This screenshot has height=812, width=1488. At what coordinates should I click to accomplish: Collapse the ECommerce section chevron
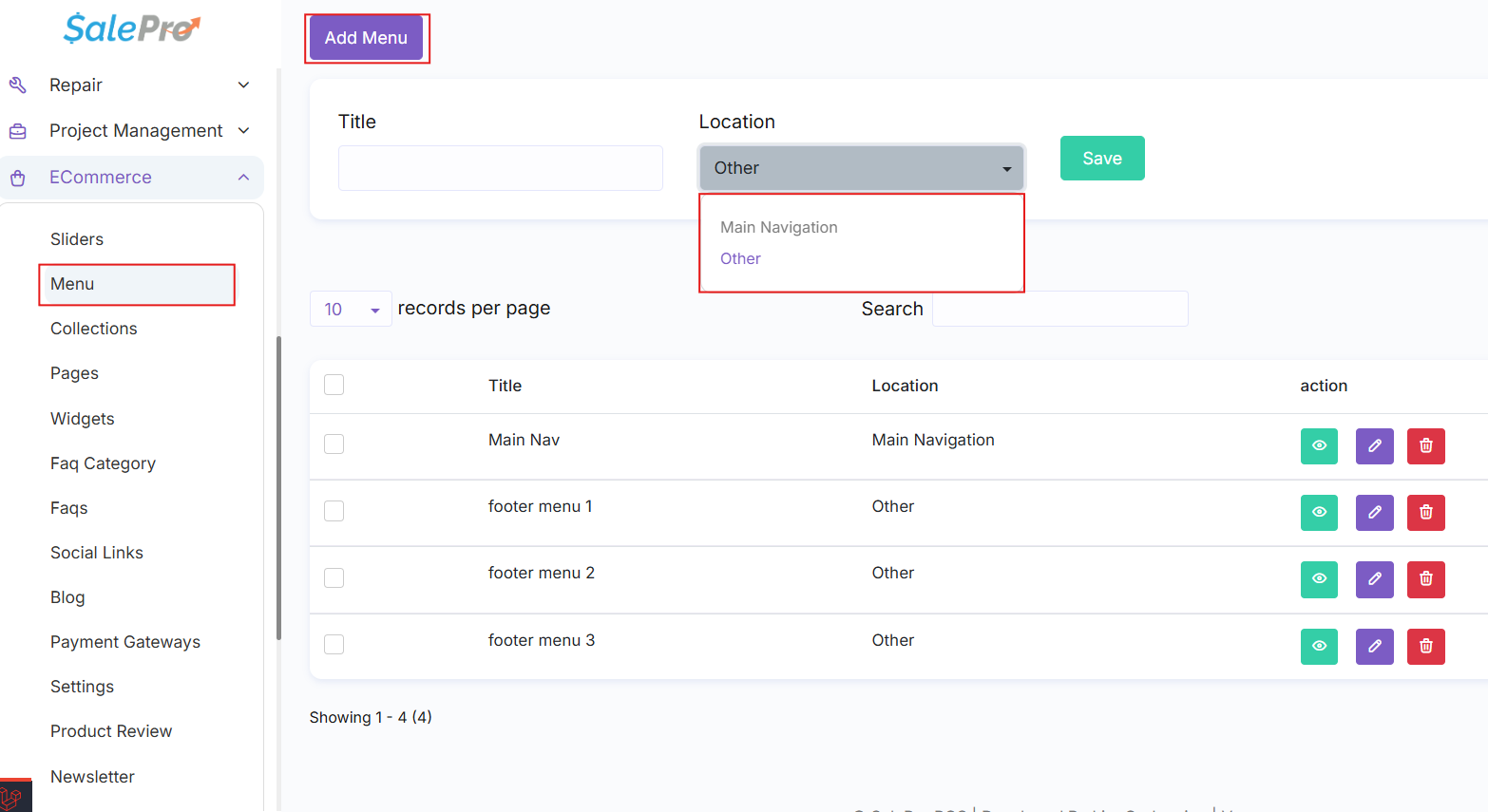click(244, 178)
